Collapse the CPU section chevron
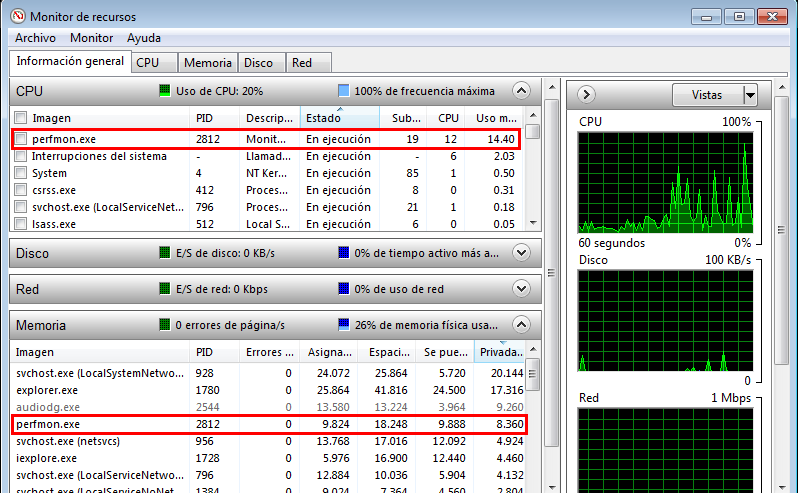Viewport: 798px width, 493px height. 520,90
